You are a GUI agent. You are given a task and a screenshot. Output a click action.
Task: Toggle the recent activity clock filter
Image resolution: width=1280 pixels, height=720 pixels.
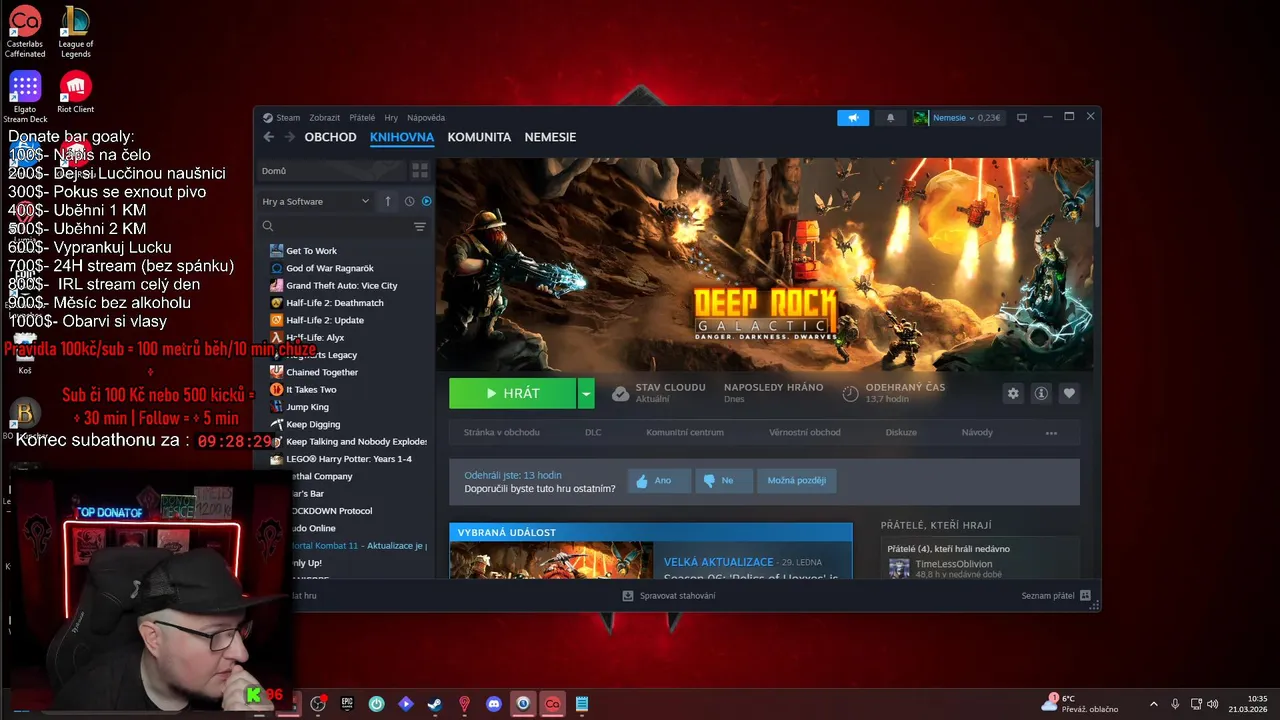[409, 201]
